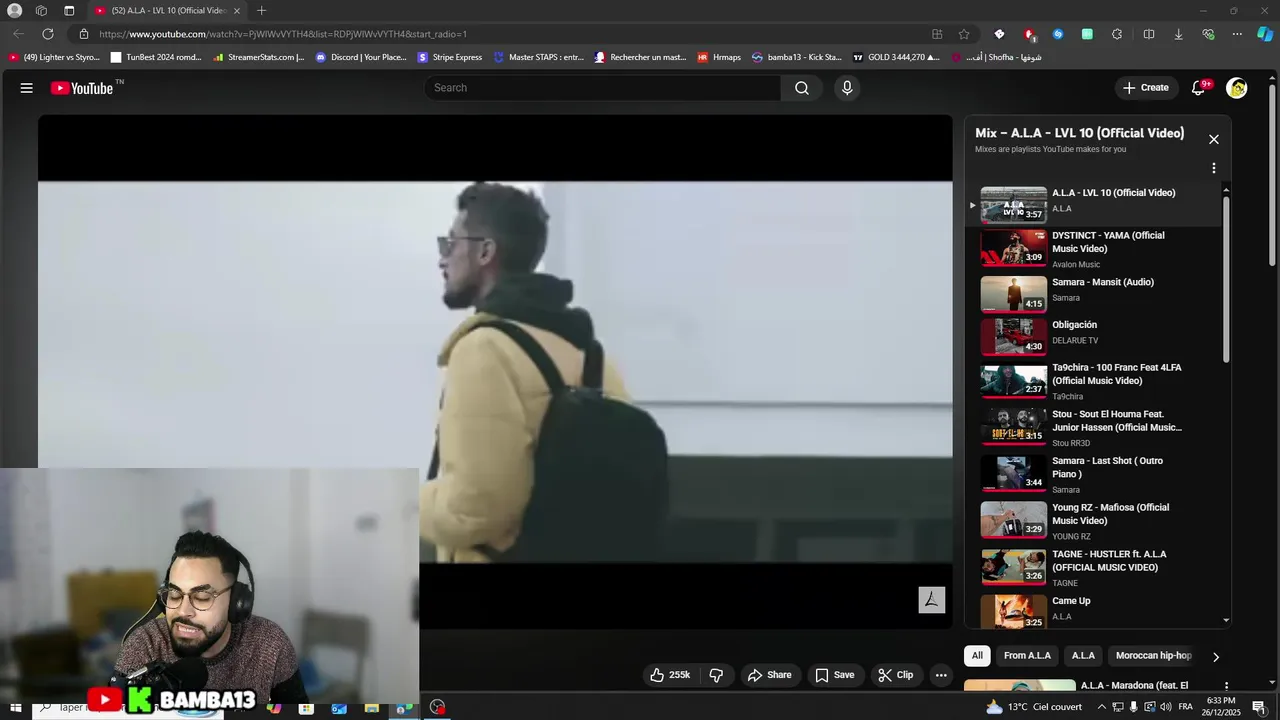This screenshot has width=1280, height=720.
Task: Play Stou - Sout El Houma
Action: click(x=1094, y=427)
